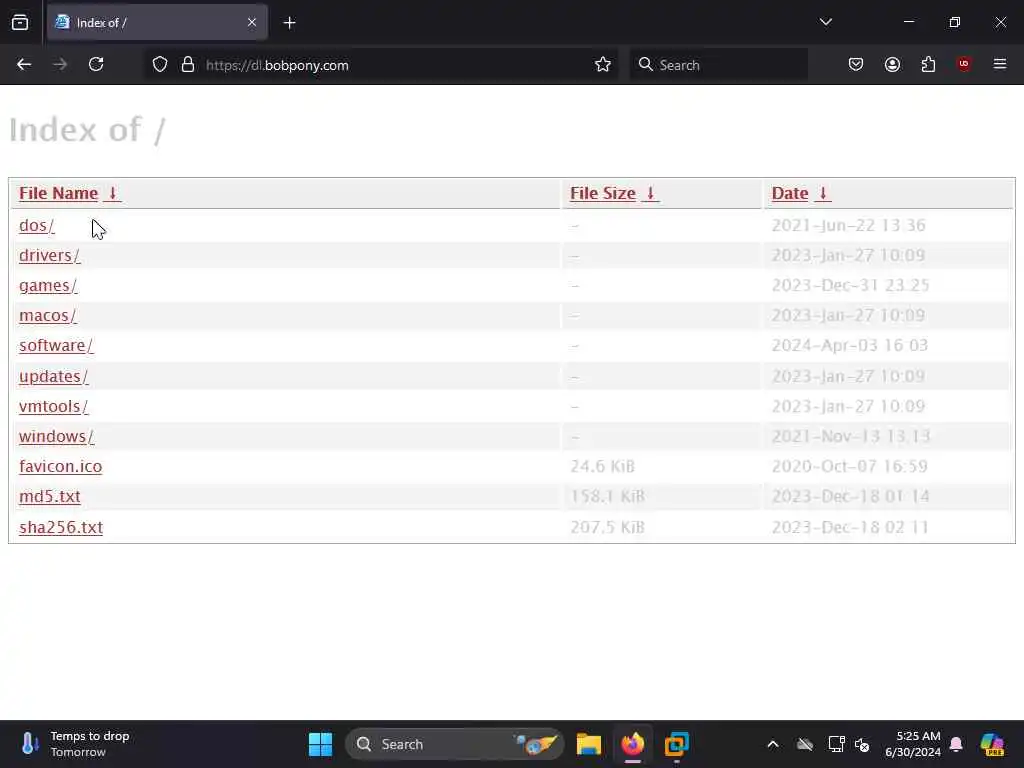This screenshot has height=768, width=1024.
Task: Sort listing by Date header
Action: (x=790, y=193)
